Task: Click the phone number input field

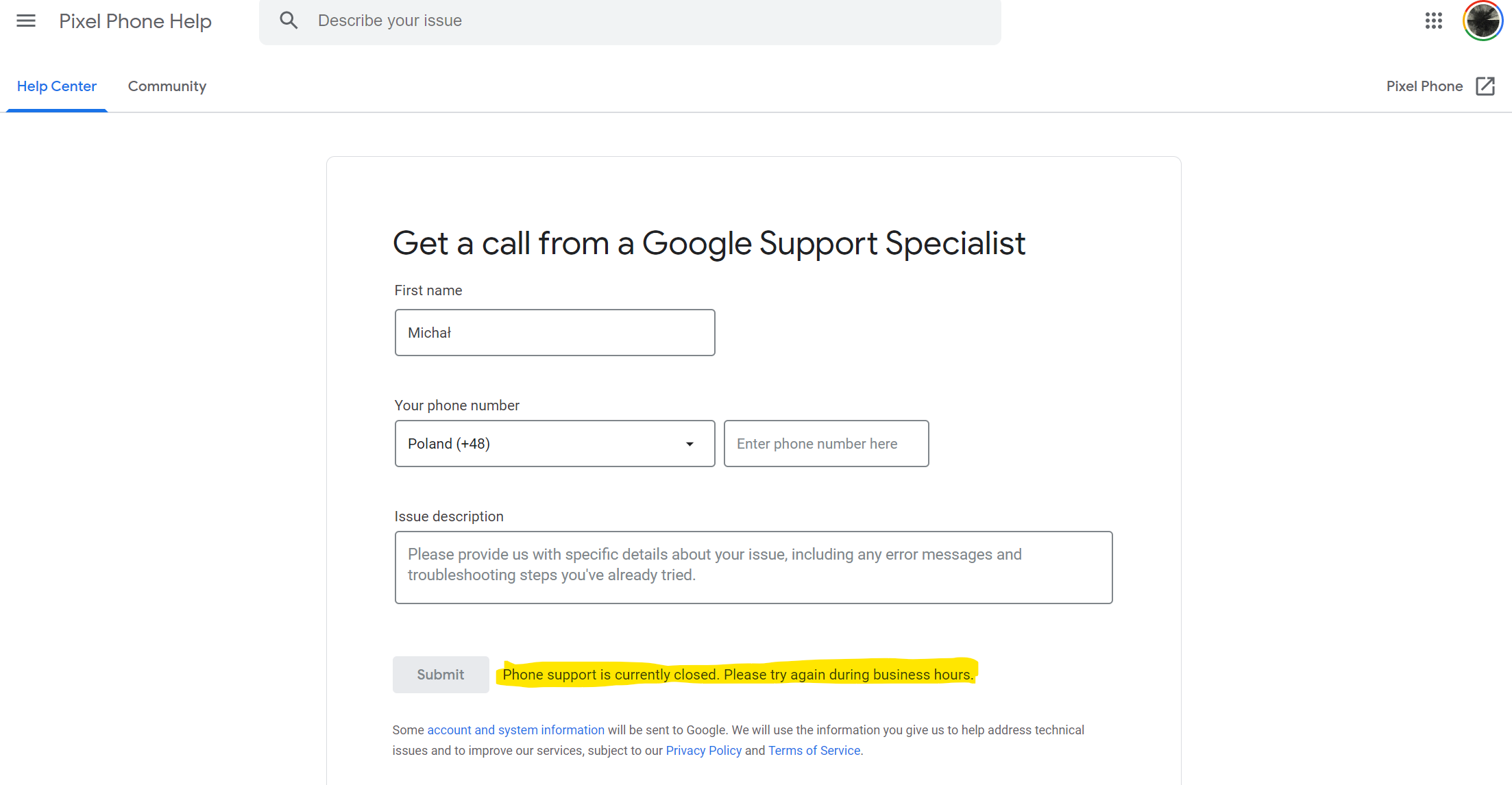Action: pos(826,444)
